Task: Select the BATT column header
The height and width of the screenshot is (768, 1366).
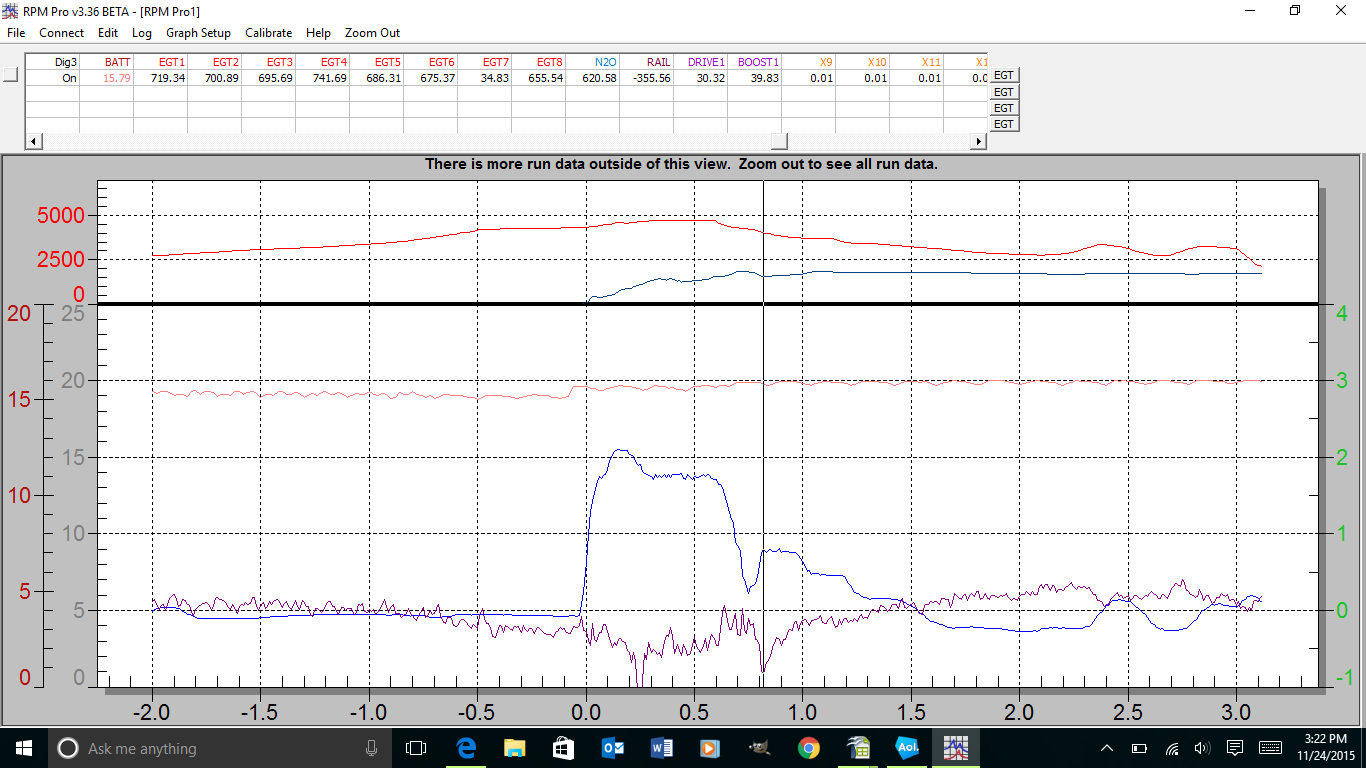Action: click(118, 62)
